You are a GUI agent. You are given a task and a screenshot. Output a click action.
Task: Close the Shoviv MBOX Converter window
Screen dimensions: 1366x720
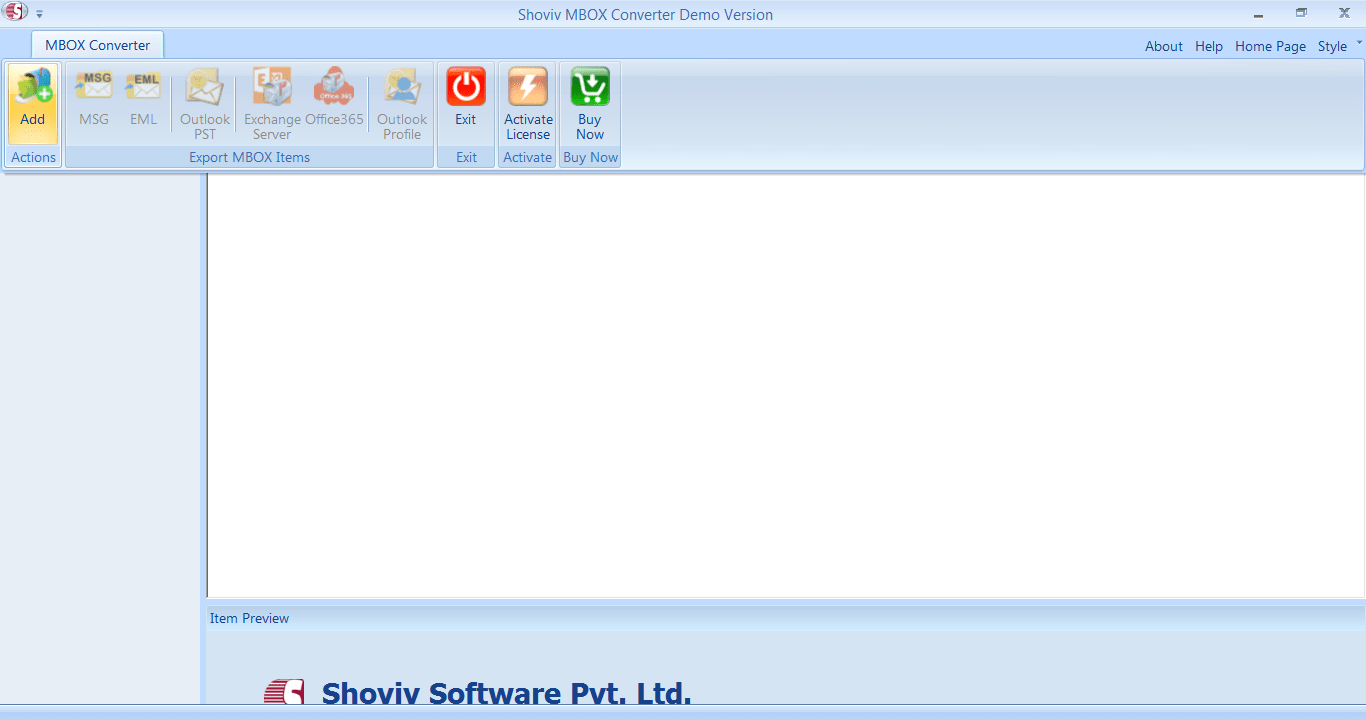click(x=1345, y=13)
